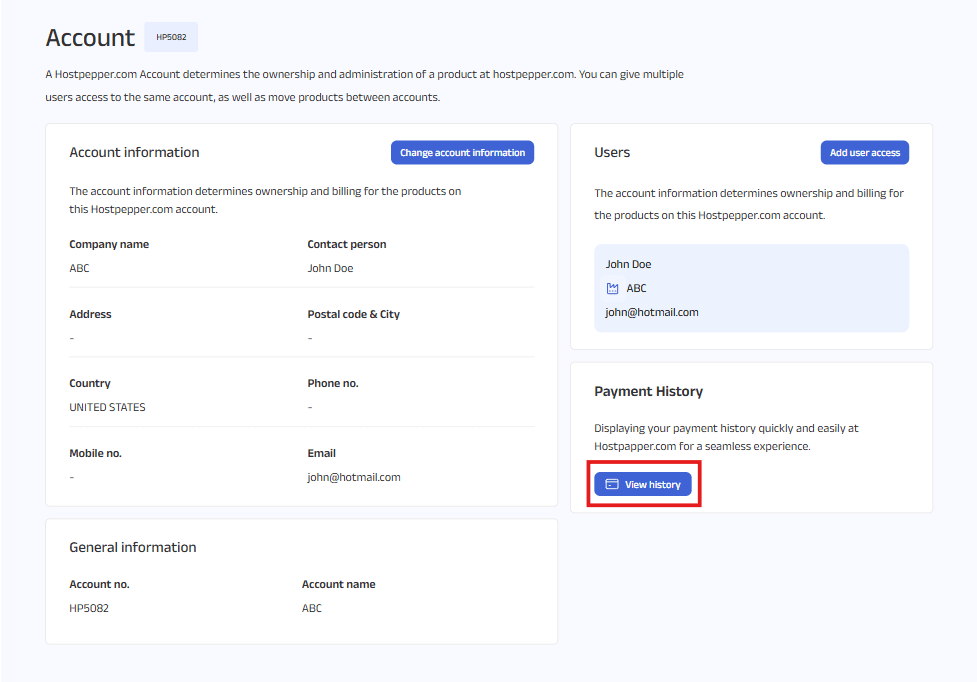The height and width of the screenshot is (682, 977).
Task: Click the Country value UNITED STATES
Action: (107, 407)
